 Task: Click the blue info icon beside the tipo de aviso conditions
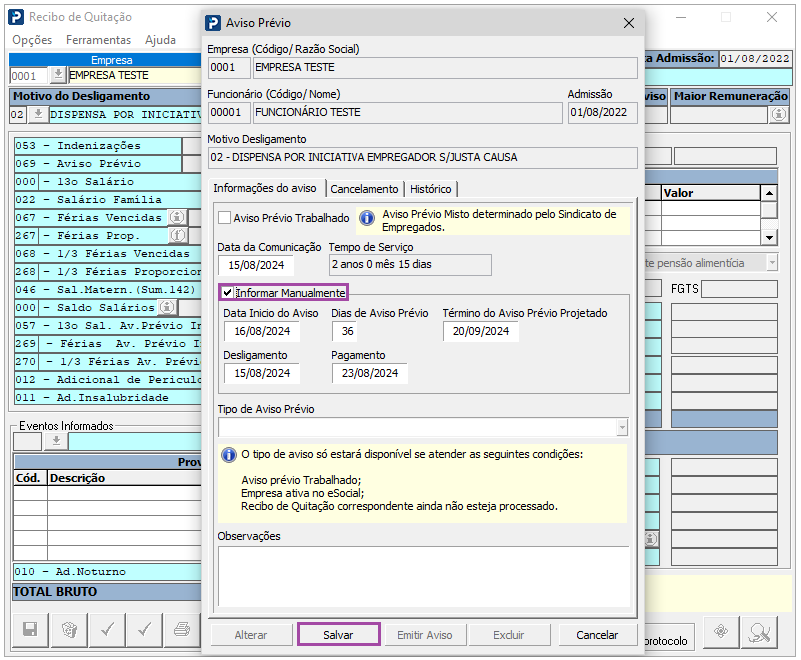coord(229,455)
